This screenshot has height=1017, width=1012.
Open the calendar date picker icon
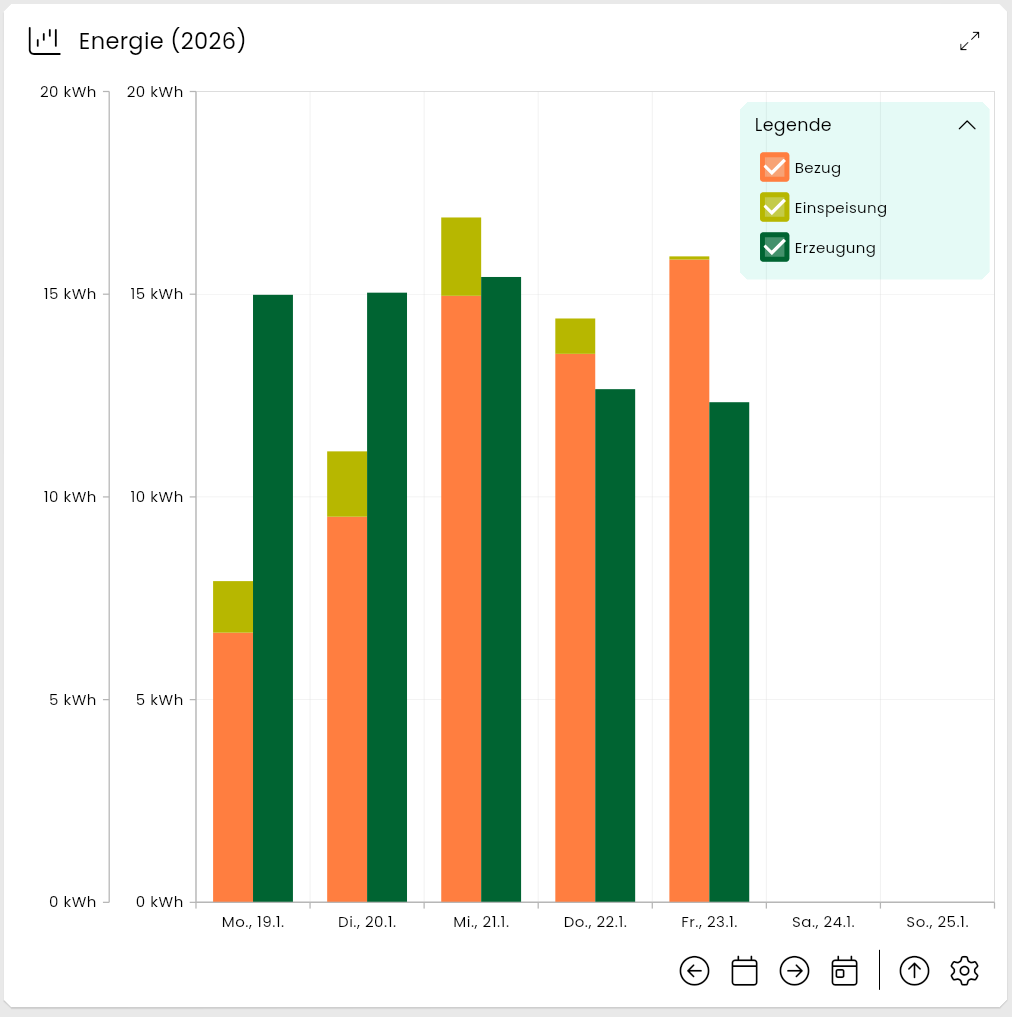point(744,971)
